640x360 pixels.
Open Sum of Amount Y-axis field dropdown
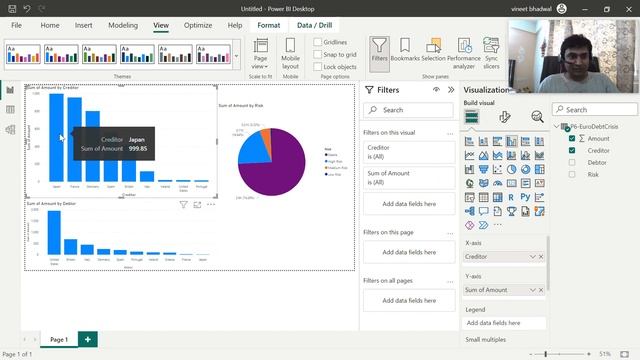(x=532, y=290)
